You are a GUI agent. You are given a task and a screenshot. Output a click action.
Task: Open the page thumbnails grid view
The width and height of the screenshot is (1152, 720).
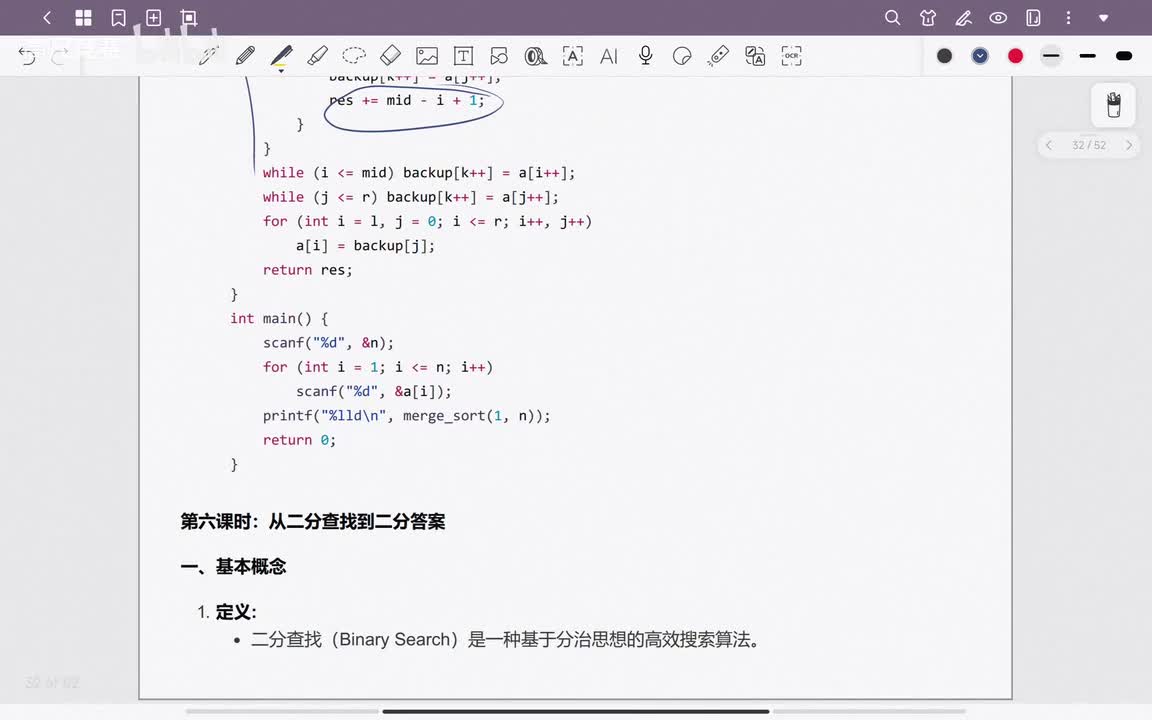83,18
